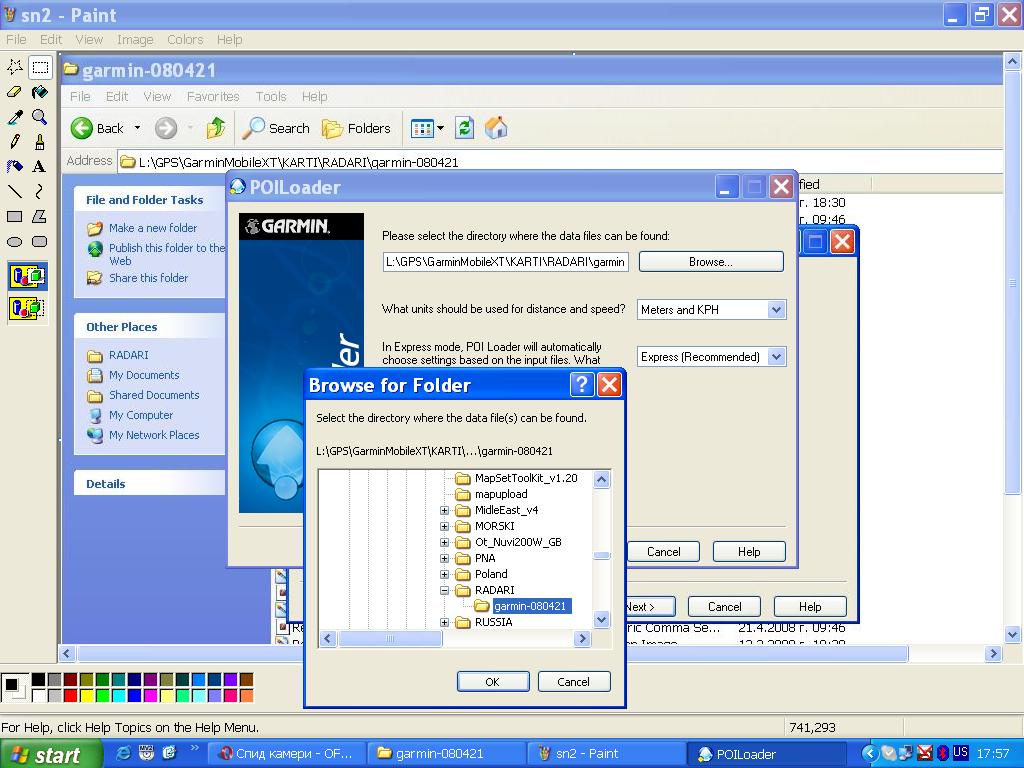Collapse the RADARI folder tree node
This screenshot has height=768, width=1024.
pos(445,590)
